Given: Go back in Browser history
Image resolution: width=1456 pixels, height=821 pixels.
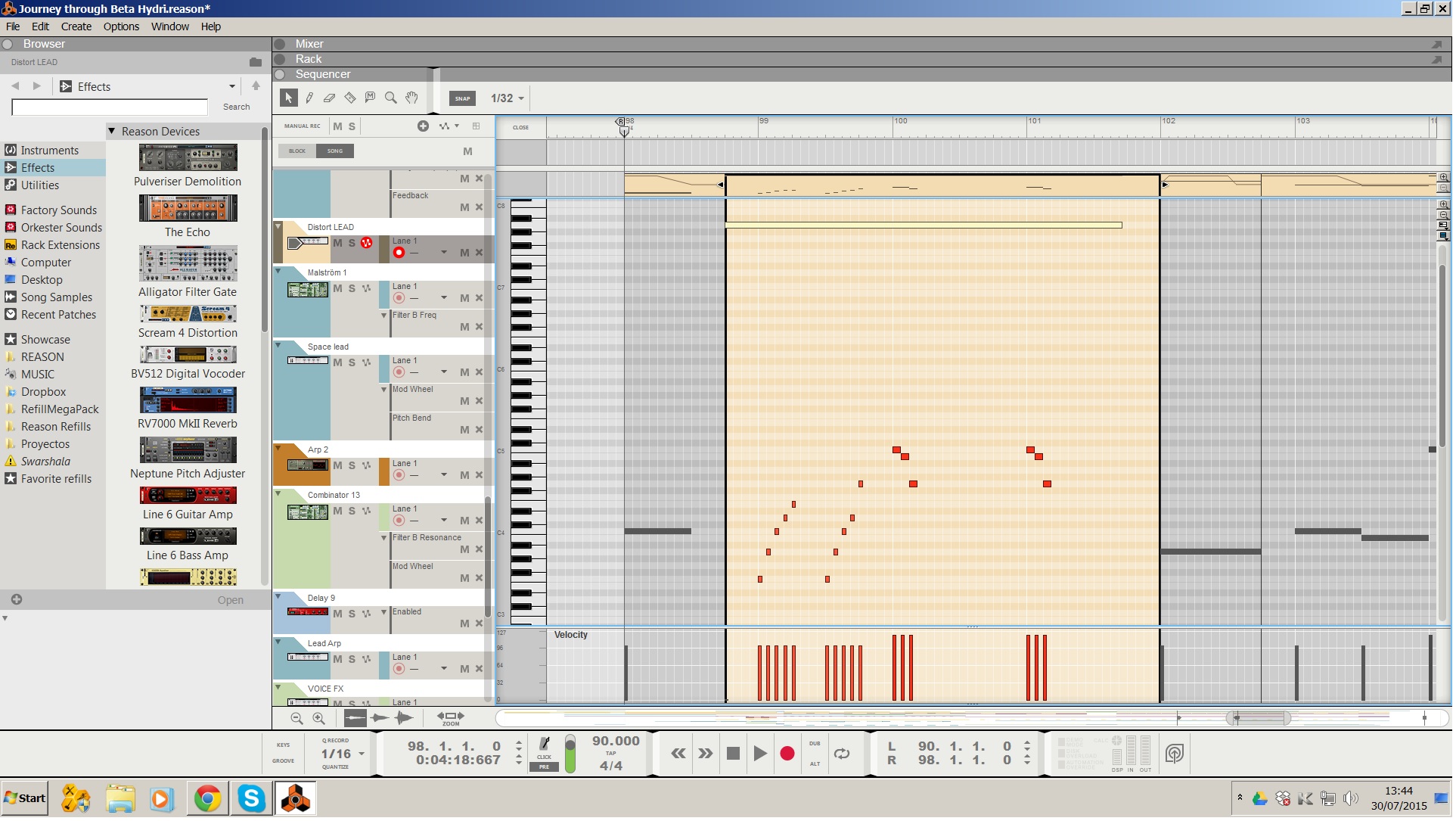Looking at the screenshot, I should pos(16,86).
